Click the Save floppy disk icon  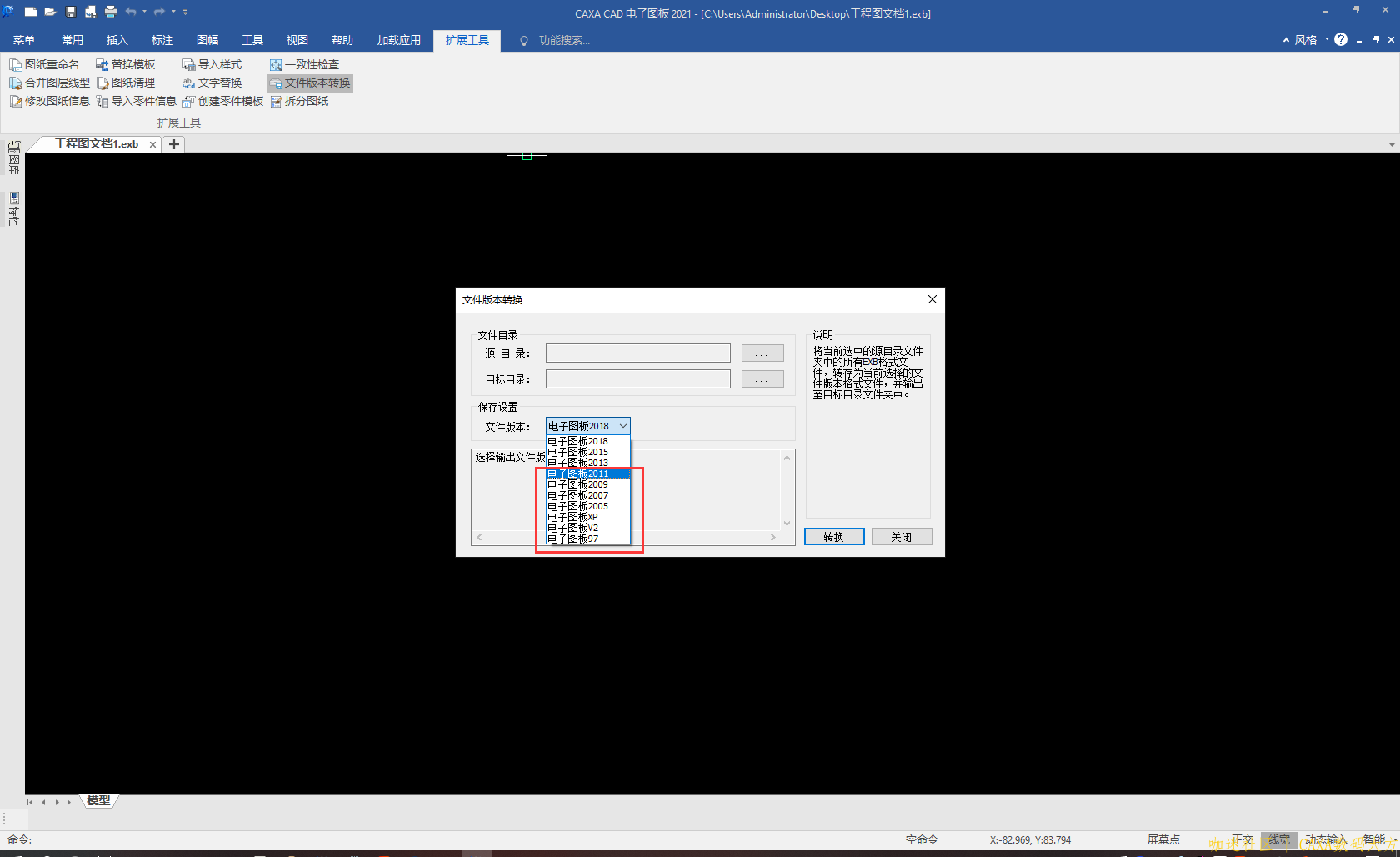71,12
